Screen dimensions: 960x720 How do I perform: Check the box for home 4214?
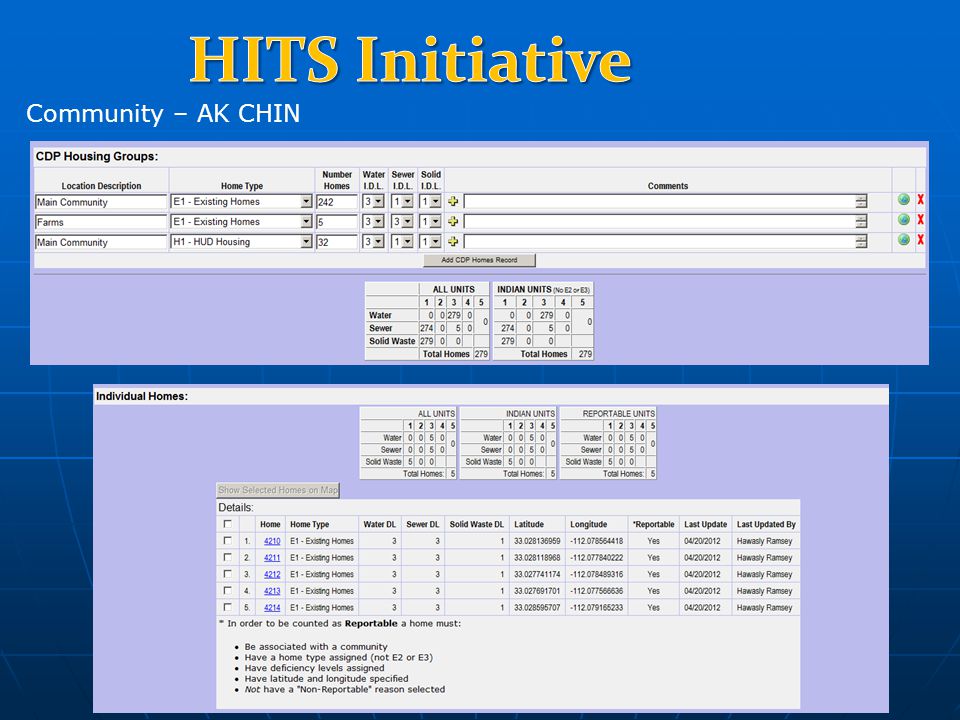tap(228, 607)
